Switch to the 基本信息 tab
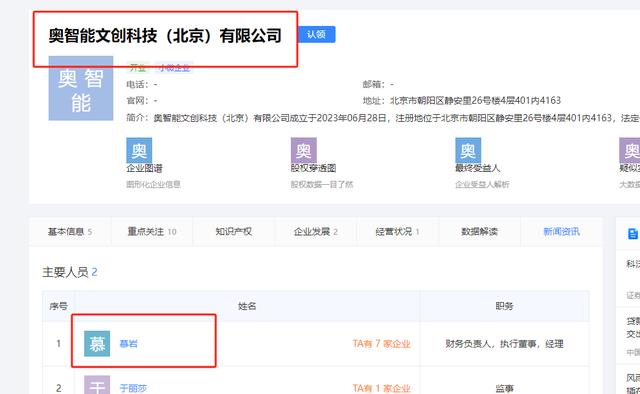This screenshot has width=640, height=394. [x=69, y=232]
